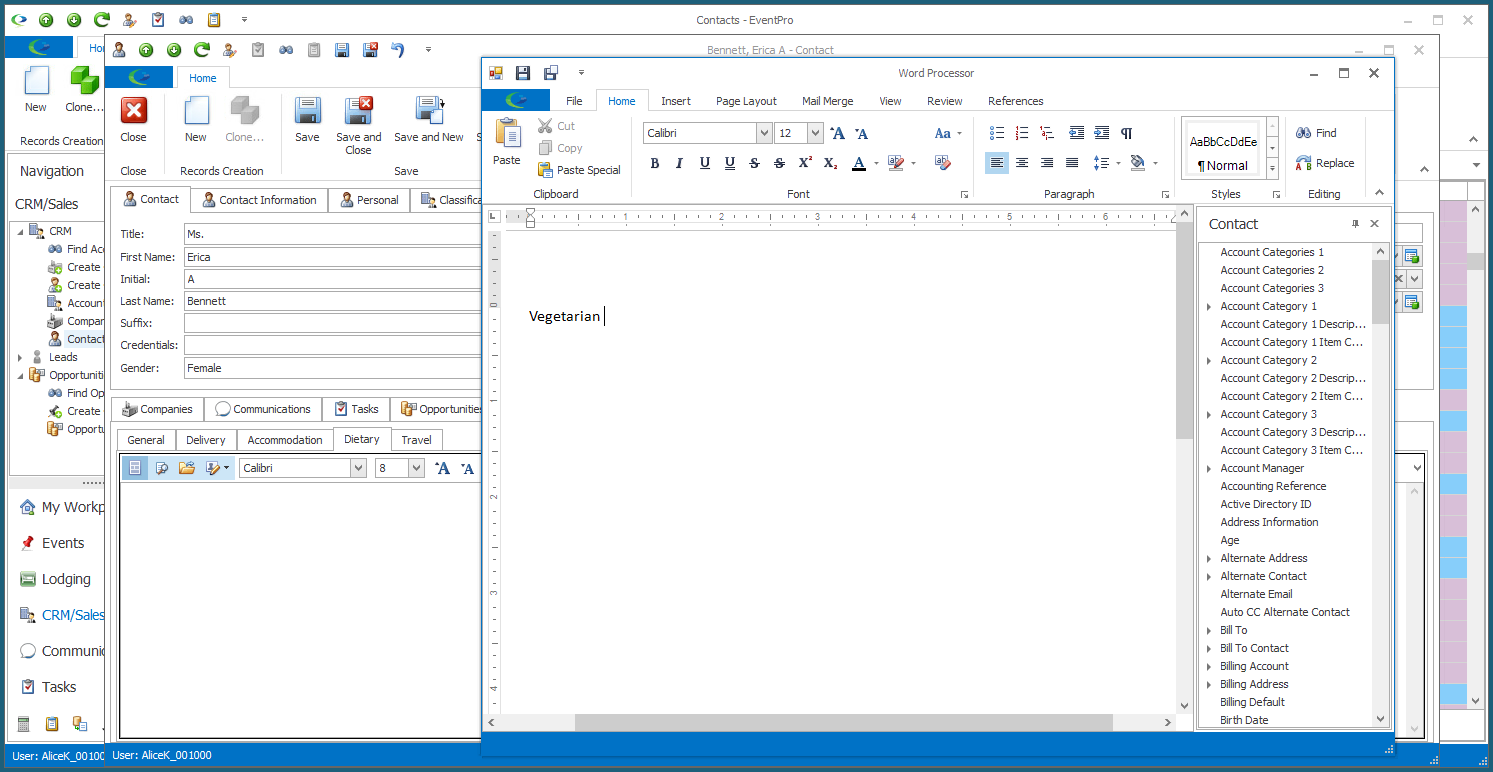This screenshot has width=1493, height=772.
Task: Open the File menu in Word Processor
Action: point(574,101)
